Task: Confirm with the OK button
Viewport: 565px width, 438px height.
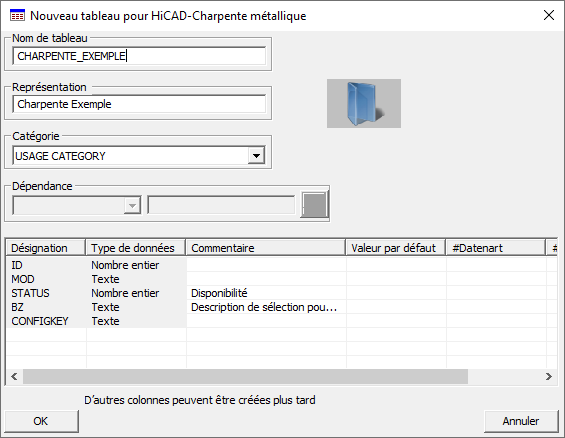Action: click(x=41, y=421)
